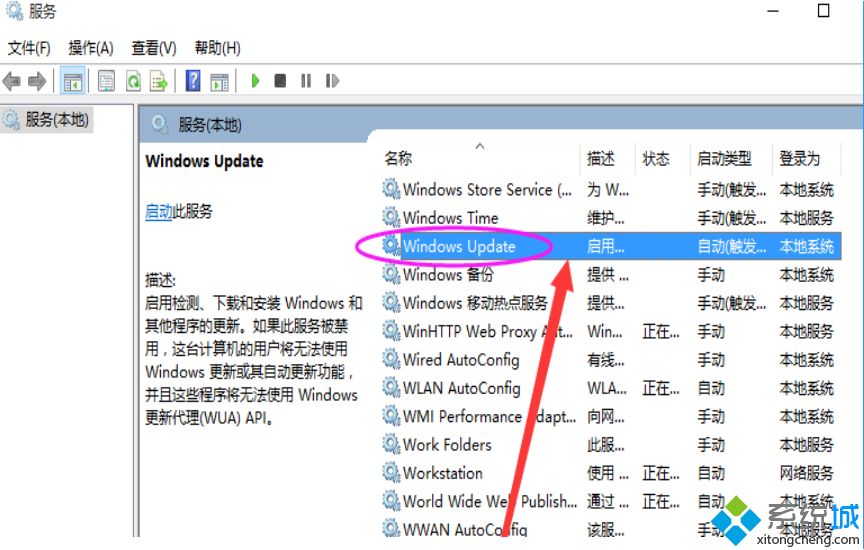Minimize the 服务 window
The image size is (864, 550).
click(773, 11)
